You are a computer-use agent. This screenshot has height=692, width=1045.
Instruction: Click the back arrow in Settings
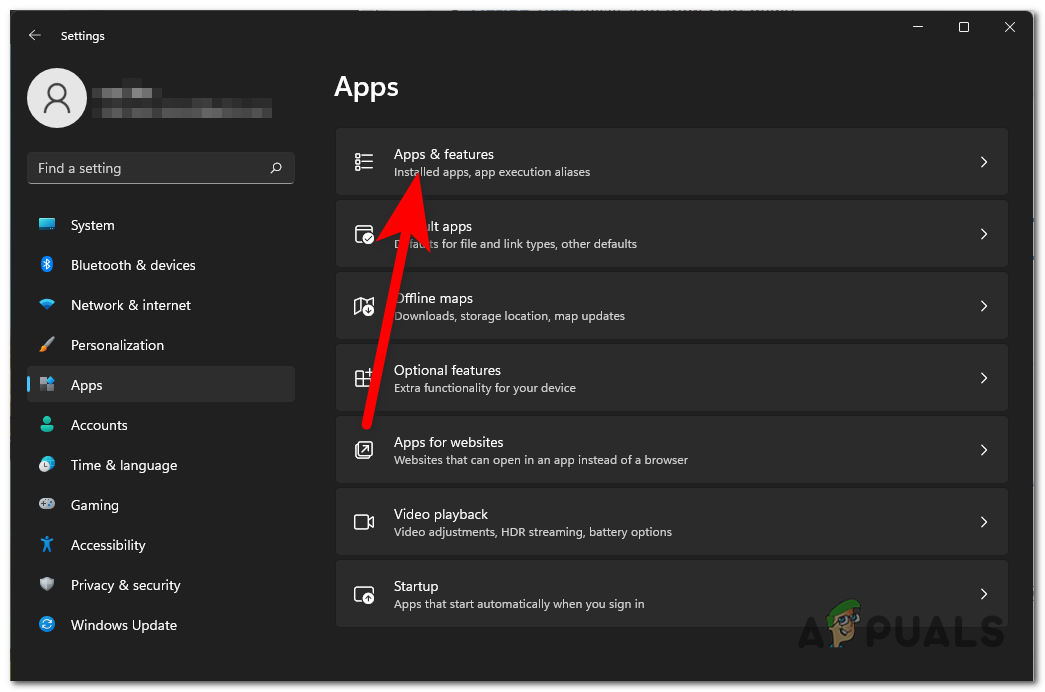point(35,35)
